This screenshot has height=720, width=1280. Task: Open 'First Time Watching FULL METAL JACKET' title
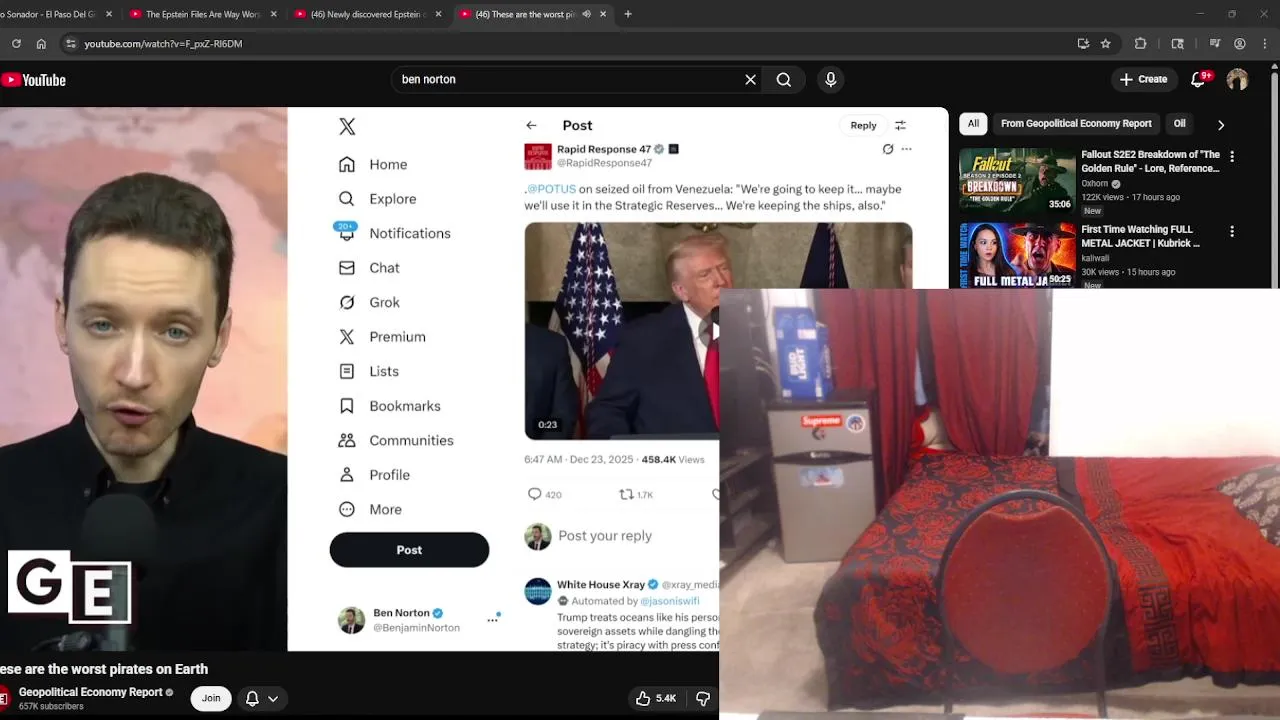[x=1140, y=236]
